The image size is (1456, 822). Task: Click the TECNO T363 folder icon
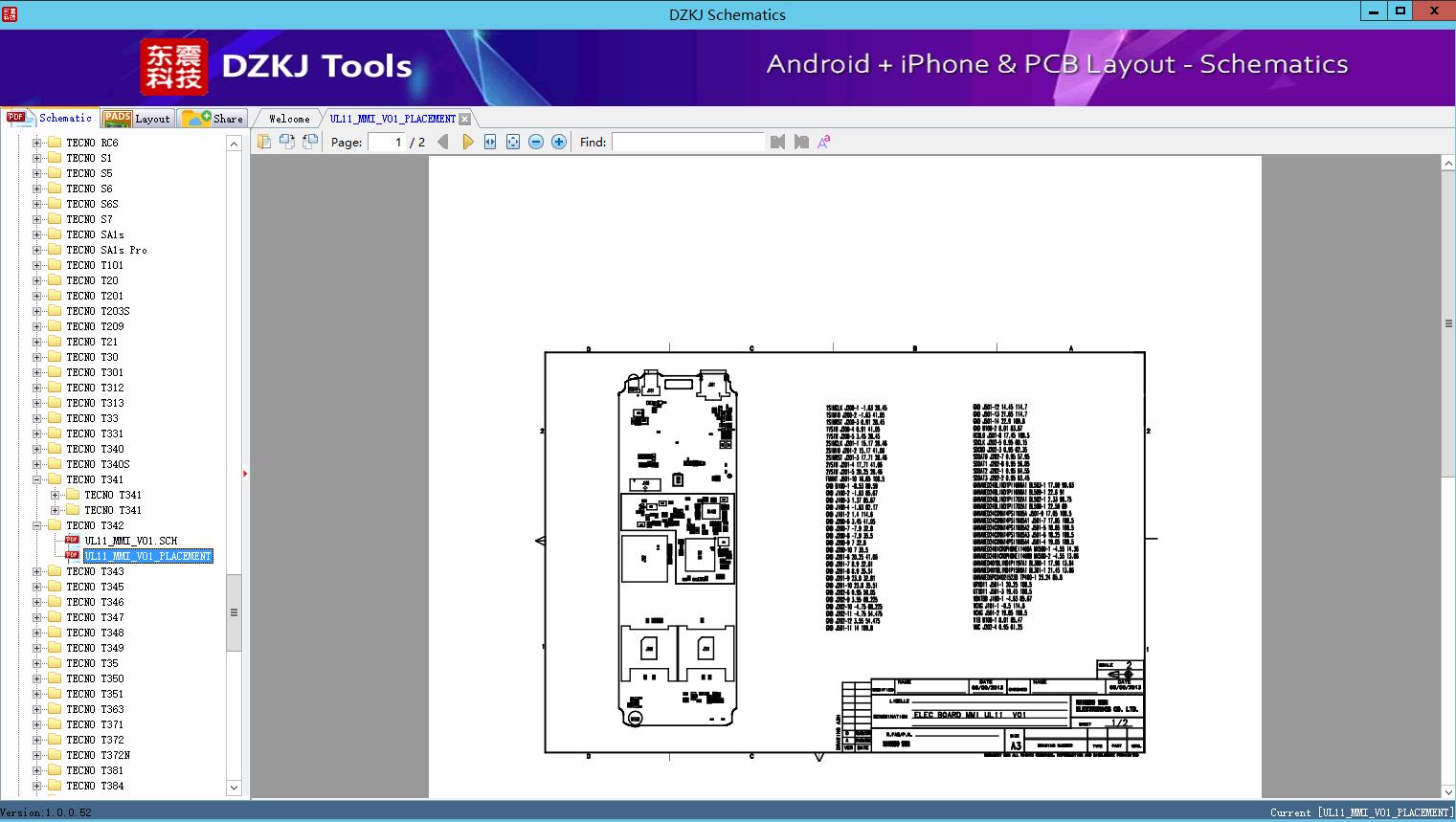54,709
